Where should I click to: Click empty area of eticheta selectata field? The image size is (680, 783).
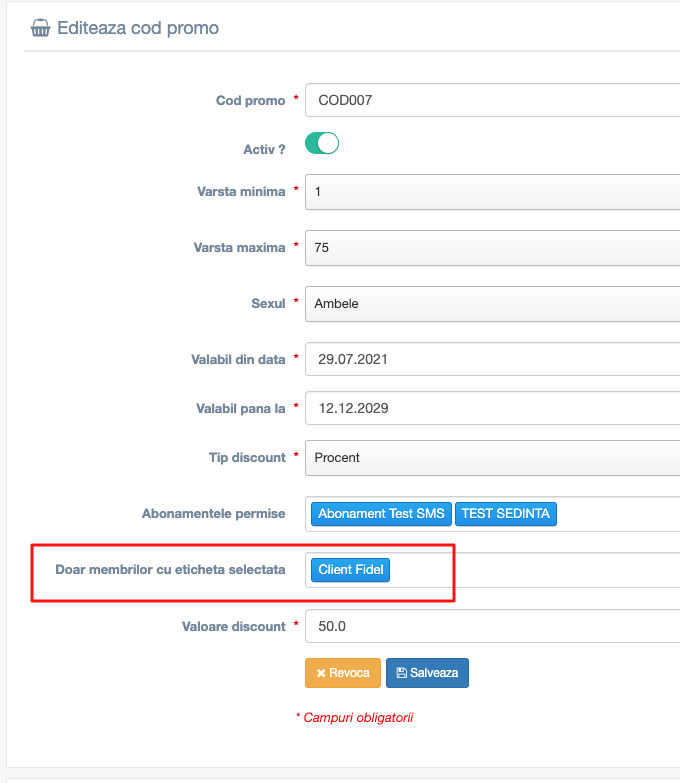pyautogui.click(x=537, y=570)
